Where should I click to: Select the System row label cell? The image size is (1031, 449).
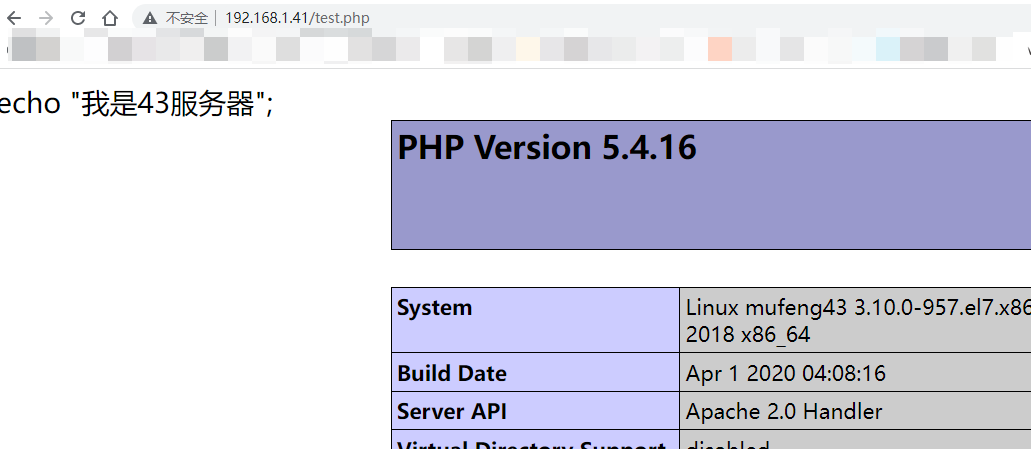coord(535,320)
